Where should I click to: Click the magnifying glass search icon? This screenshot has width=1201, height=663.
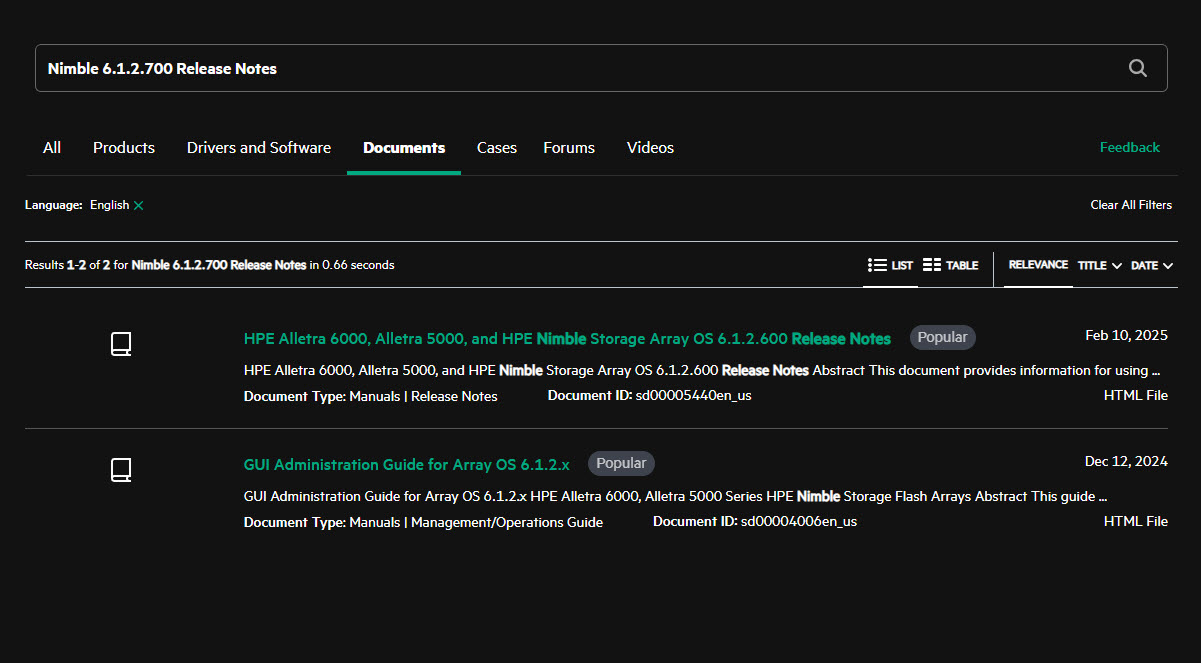point(1137,68)
